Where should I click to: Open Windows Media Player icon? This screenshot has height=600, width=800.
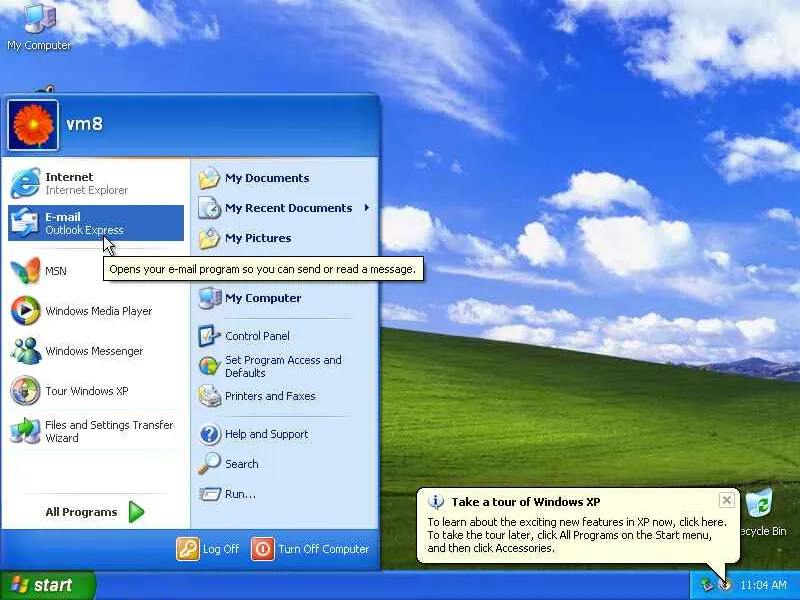click(25, 310)
